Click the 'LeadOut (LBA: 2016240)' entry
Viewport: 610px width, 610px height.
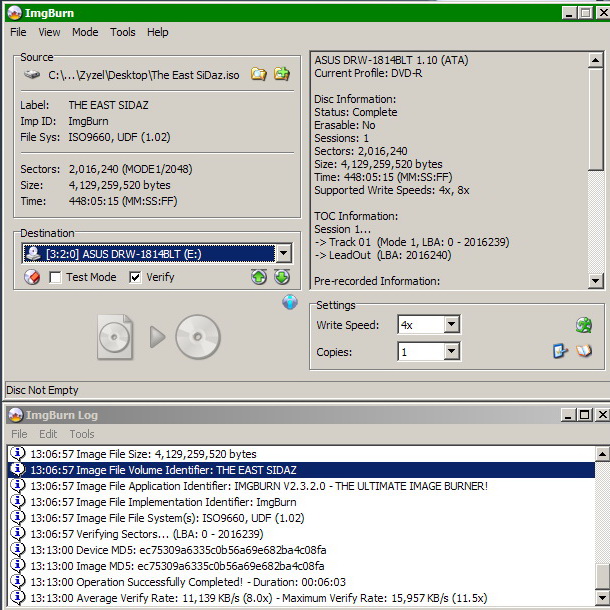click(x=383, y=255)
